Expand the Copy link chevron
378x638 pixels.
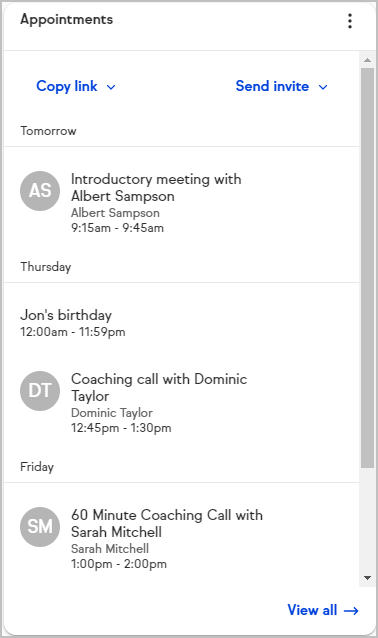pyautogui.click(x=111, y=87)
